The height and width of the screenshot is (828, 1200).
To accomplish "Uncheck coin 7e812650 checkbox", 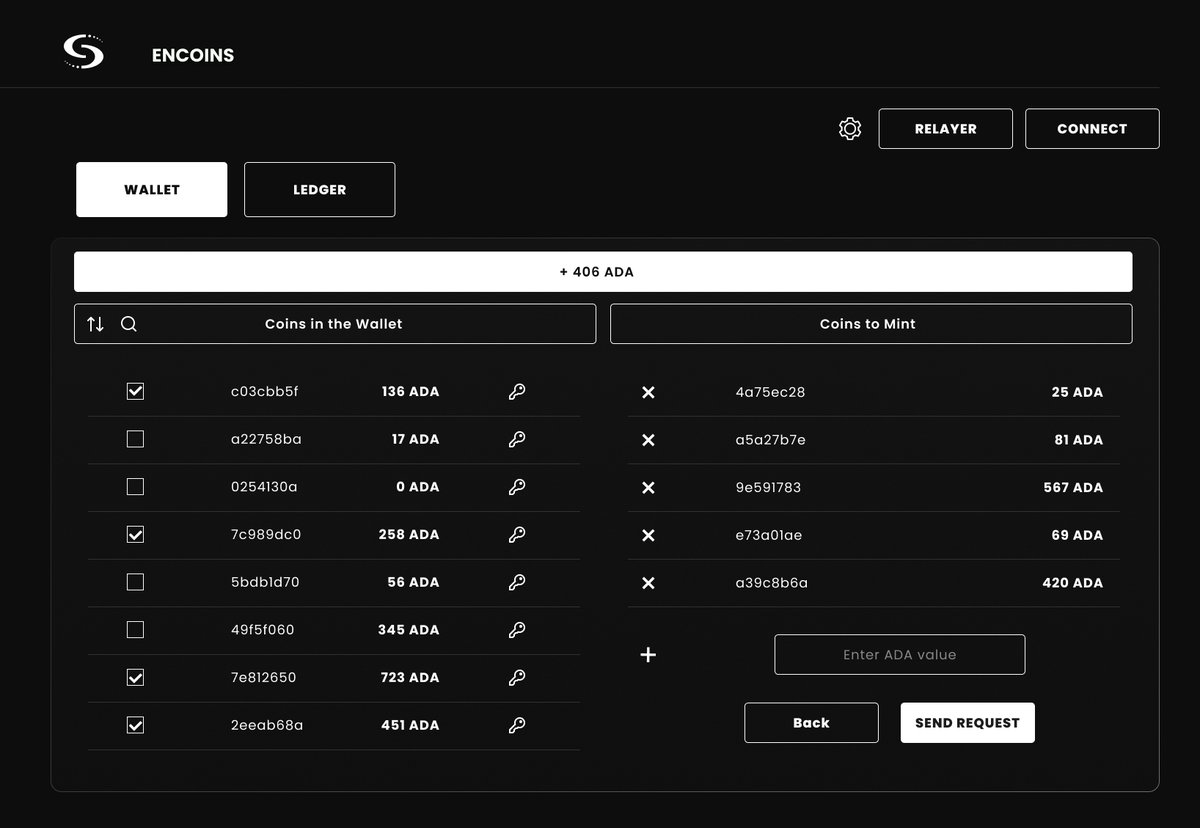I will [x=135, y=677].
